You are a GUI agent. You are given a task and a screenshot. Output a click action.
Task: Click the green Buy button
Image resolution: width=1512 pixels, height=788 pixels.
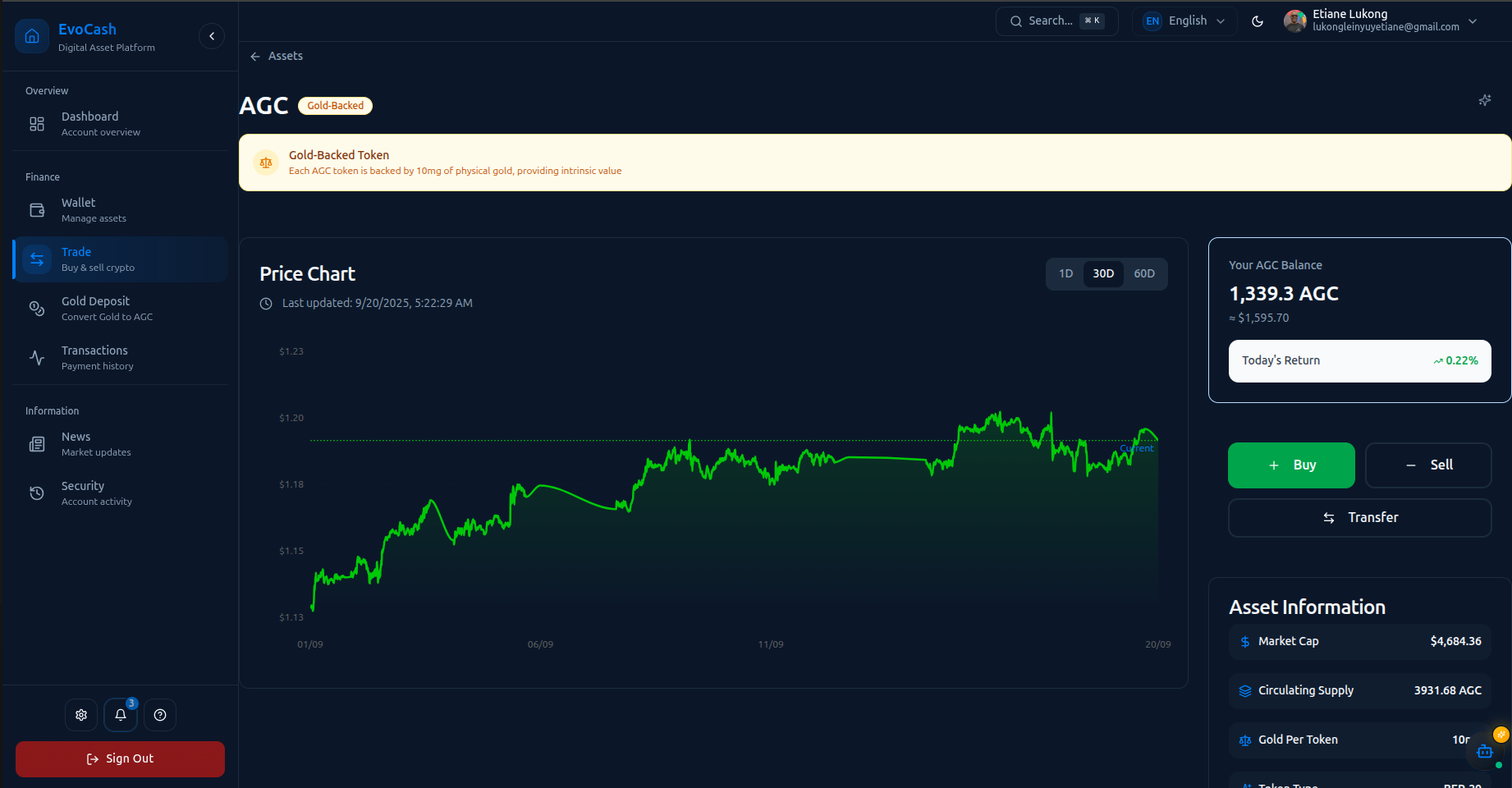tap(1290, 465)
